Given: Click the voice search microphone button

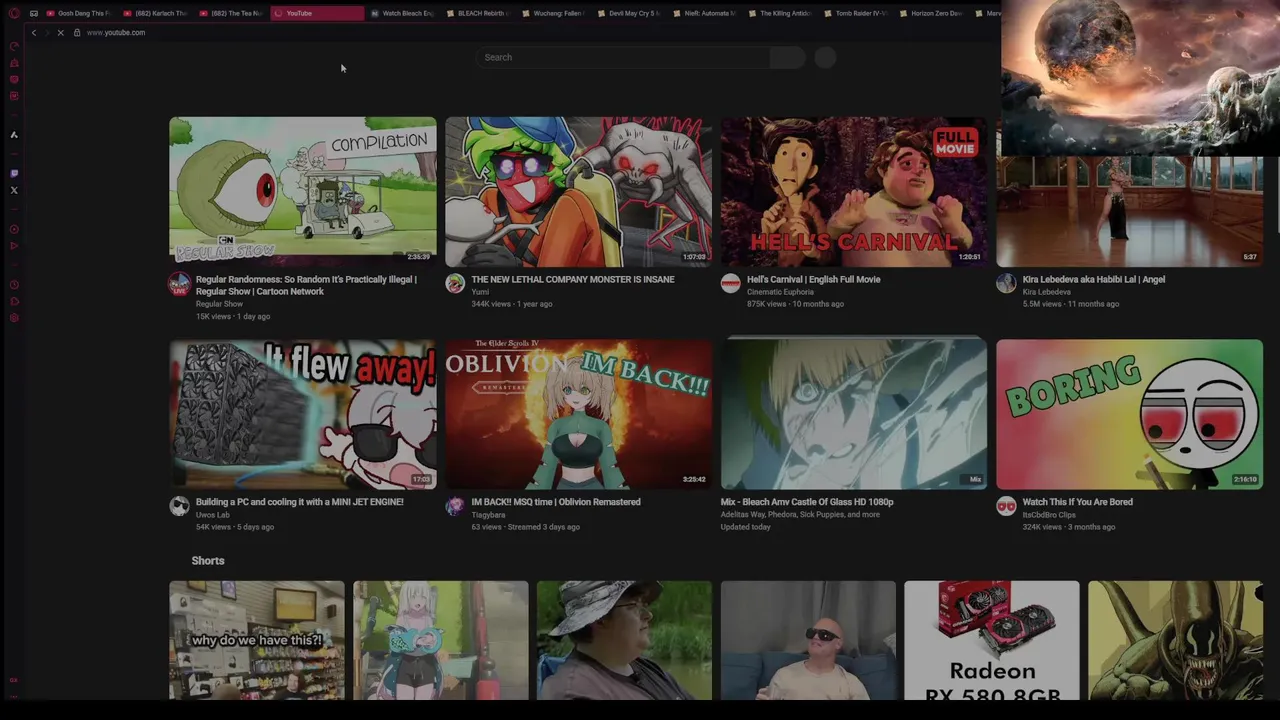Looking at the screenshot, I should (825, 57).
